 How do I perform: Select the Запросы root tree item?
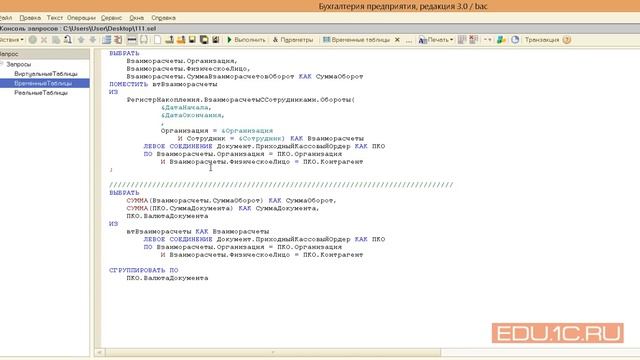(18, 64)
